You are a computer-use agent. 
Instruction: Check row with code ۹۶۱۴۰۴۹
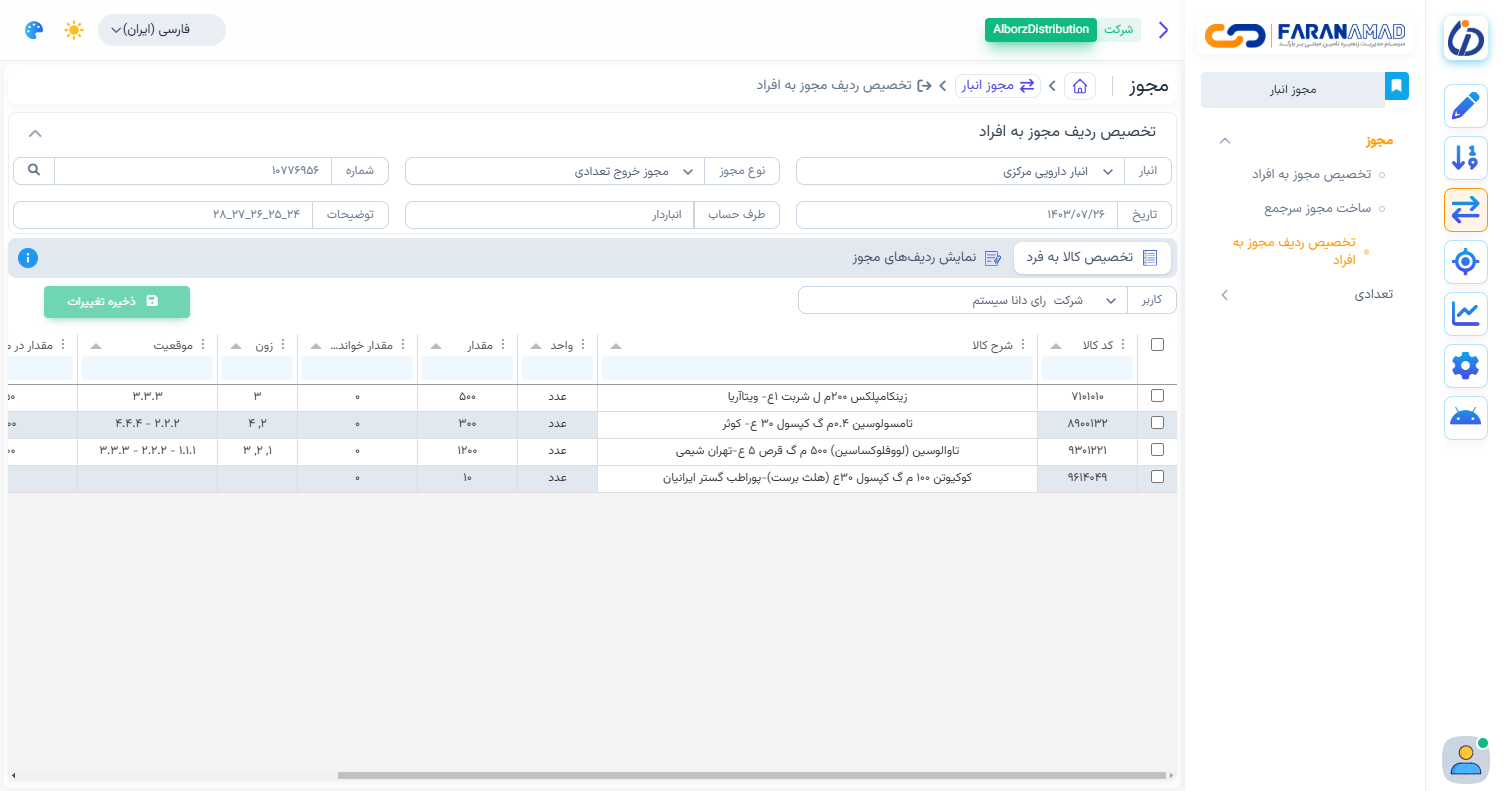pos(1158,477)
